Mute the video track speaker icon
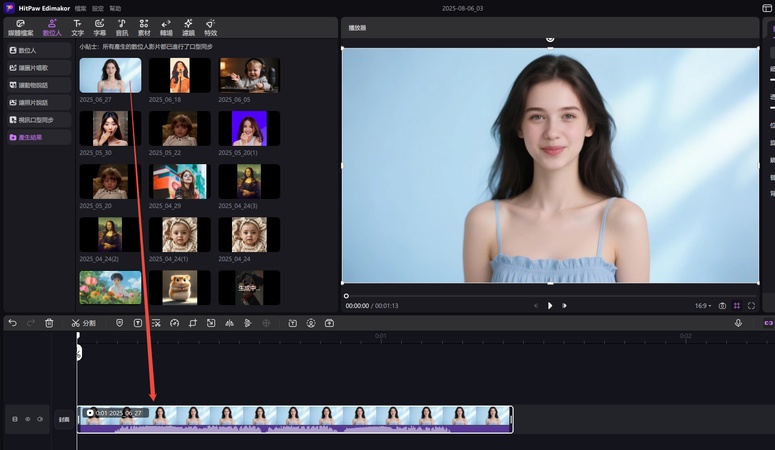 [40, 419]
